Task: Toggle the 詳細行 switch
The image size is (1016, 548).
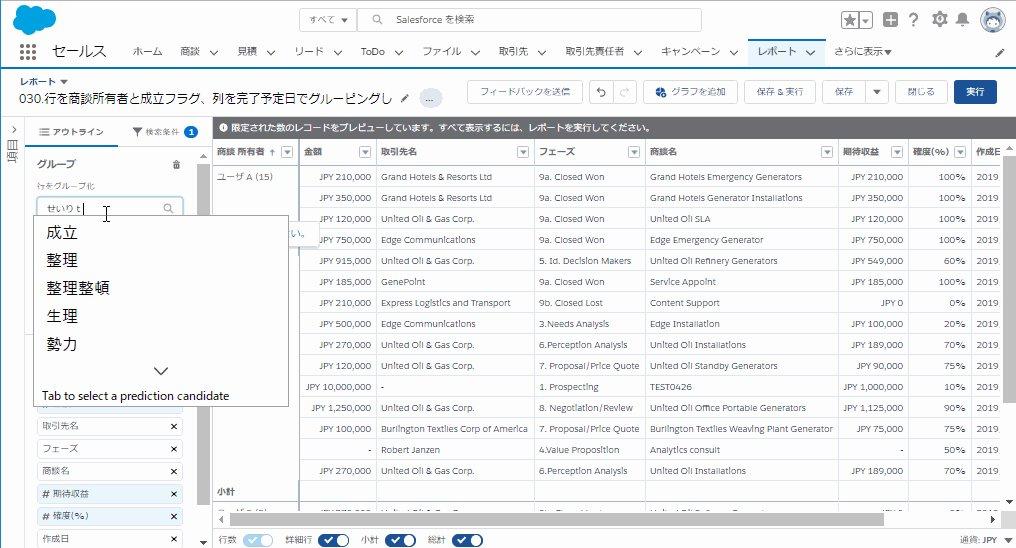Action: (x=333, y=540)
